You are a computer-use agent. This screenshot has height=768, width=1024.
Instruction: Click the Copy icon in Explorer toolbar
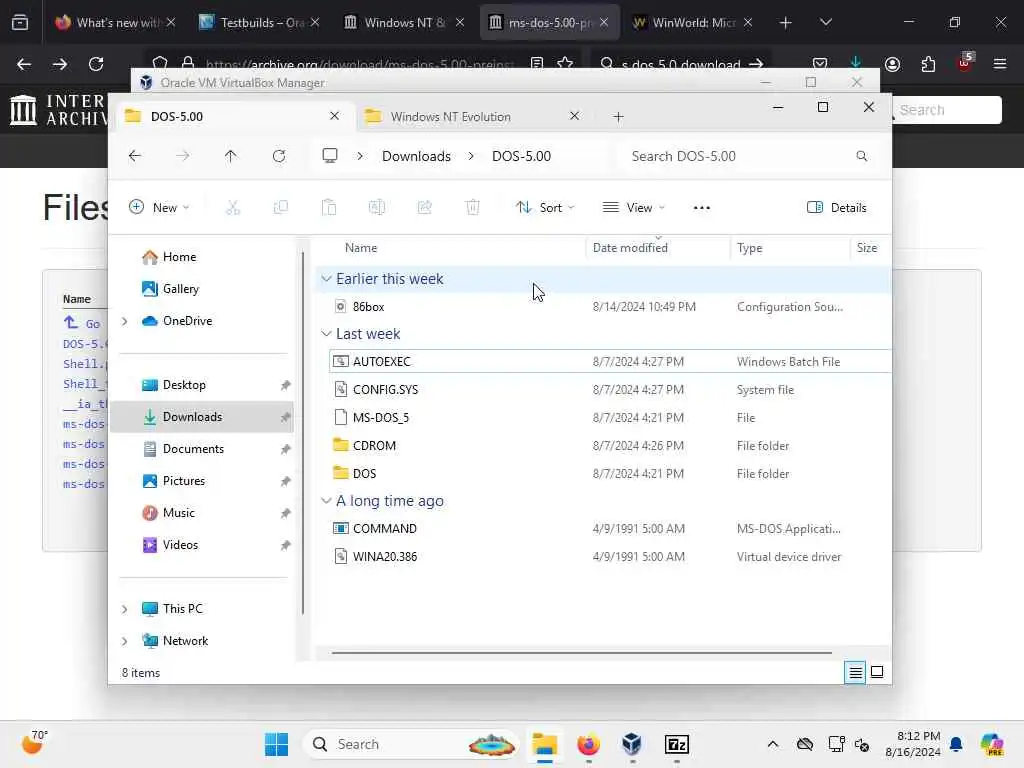click(281, 208)
